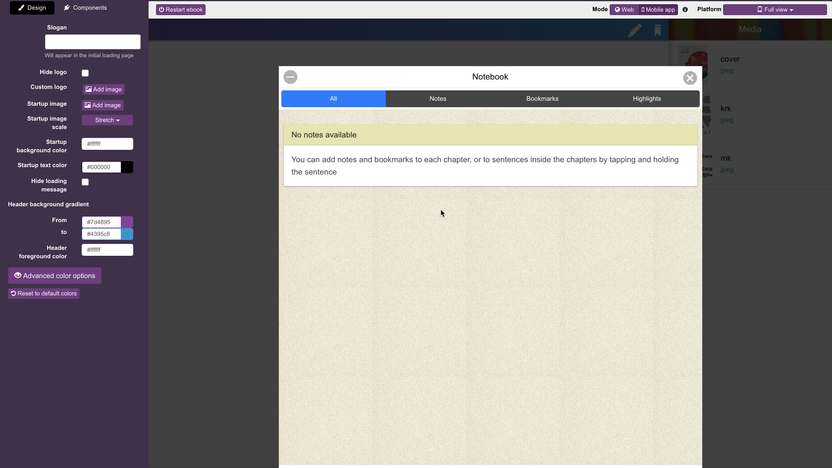Edit the Startup background color field
Screen dimensions: 832x468
click(x=107, y=144)
